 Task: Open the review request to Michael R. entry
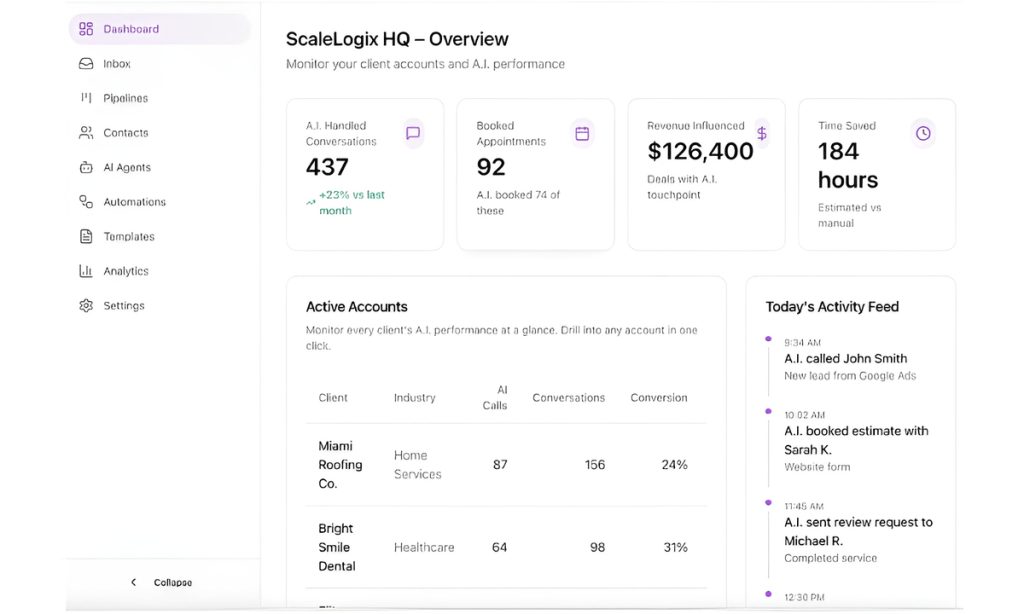point(857,530)
